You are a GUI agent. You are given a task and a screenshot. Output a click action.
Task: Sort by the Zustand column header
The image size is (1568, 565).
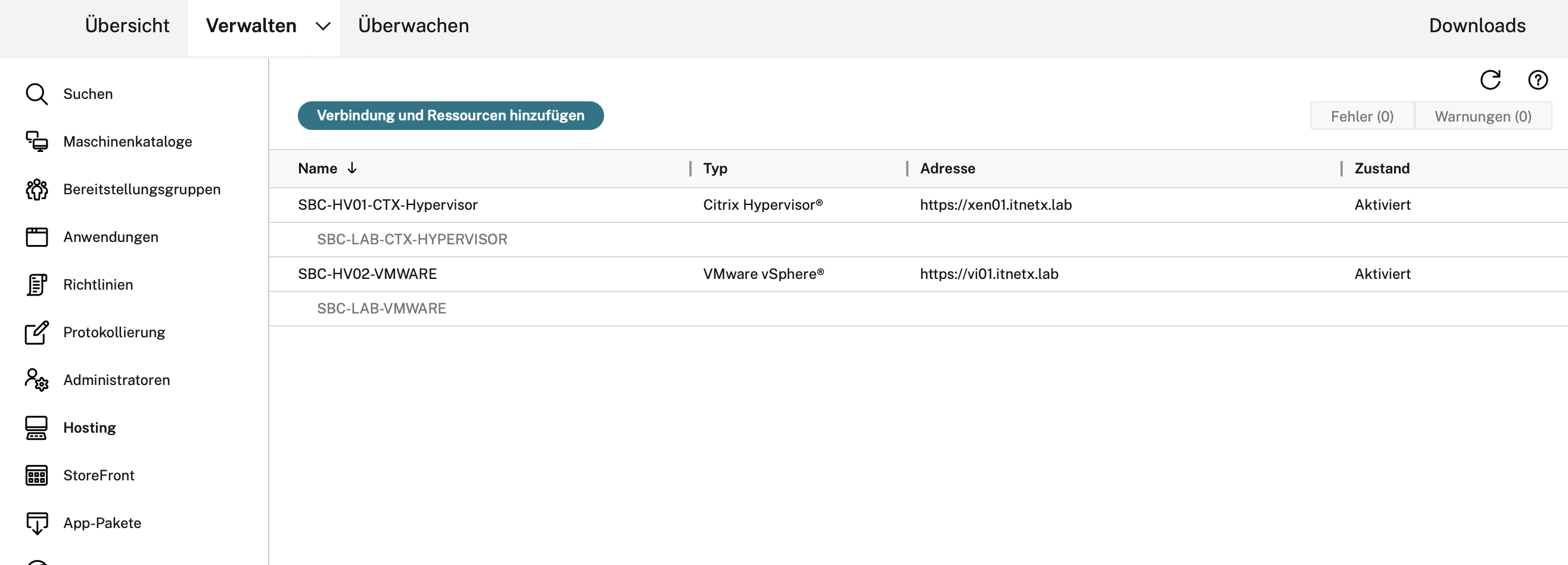tap(1382, 169)
